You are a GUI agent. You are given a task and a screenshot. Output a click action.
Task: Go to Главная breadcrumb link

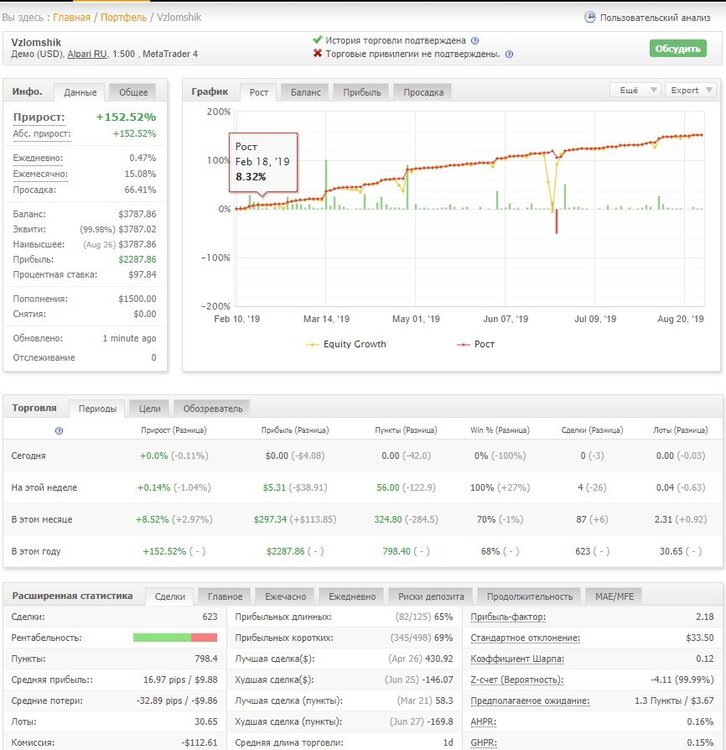(71, 17)
